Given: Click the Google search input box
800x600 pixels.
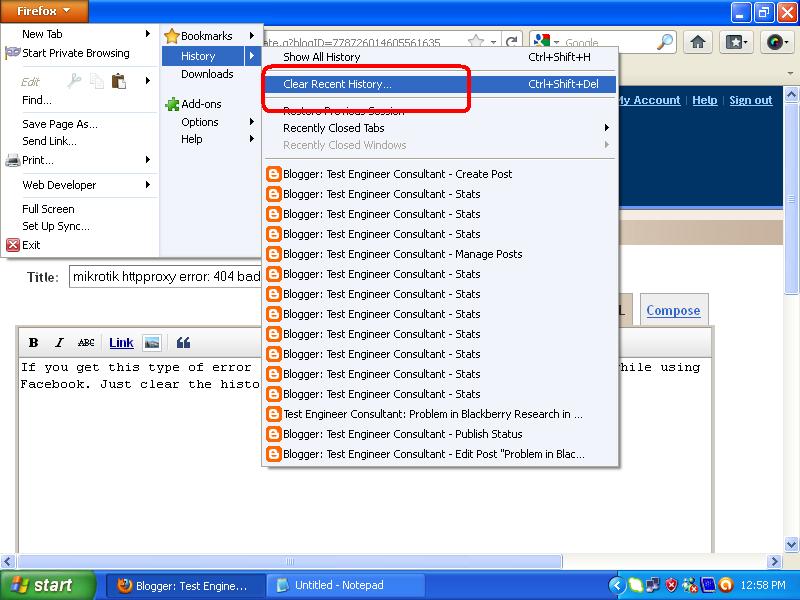Looking at the screenshot, I should coord(607,42).
